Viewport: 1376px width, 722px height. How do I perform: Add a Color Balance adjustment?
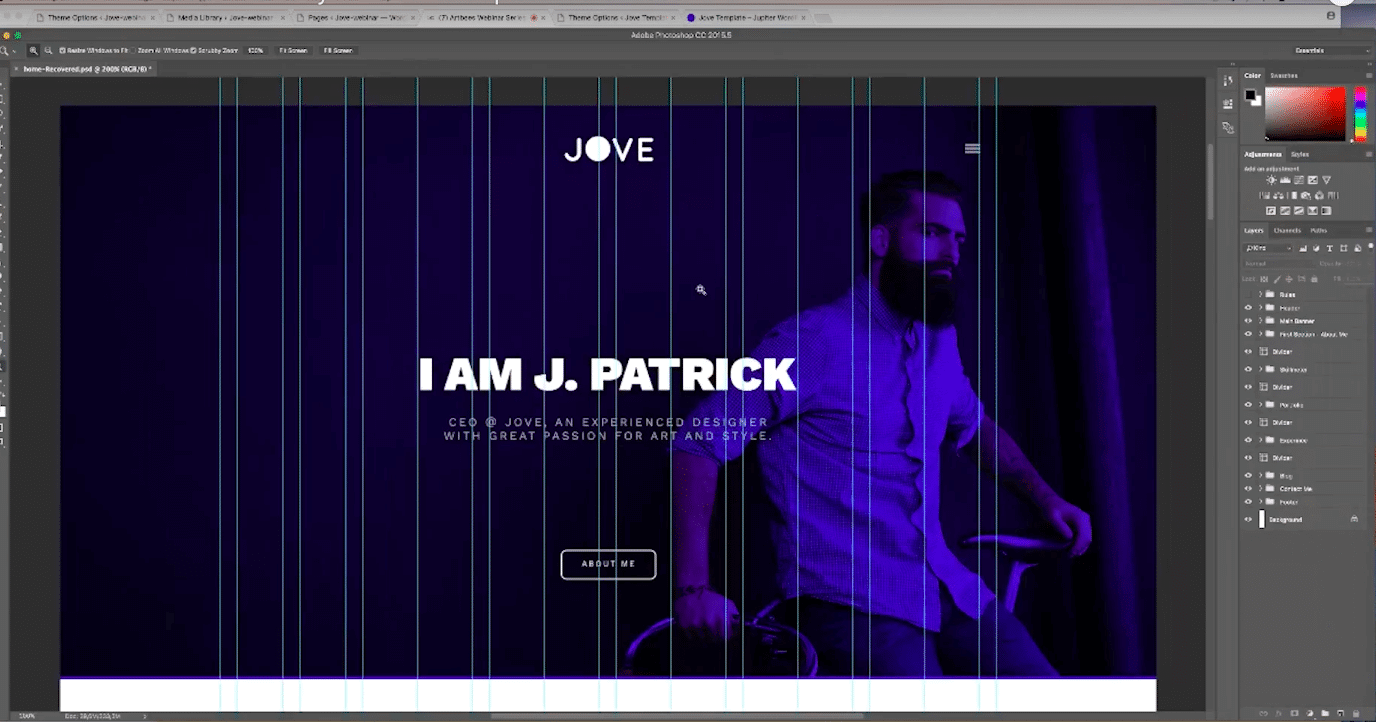1278,196
